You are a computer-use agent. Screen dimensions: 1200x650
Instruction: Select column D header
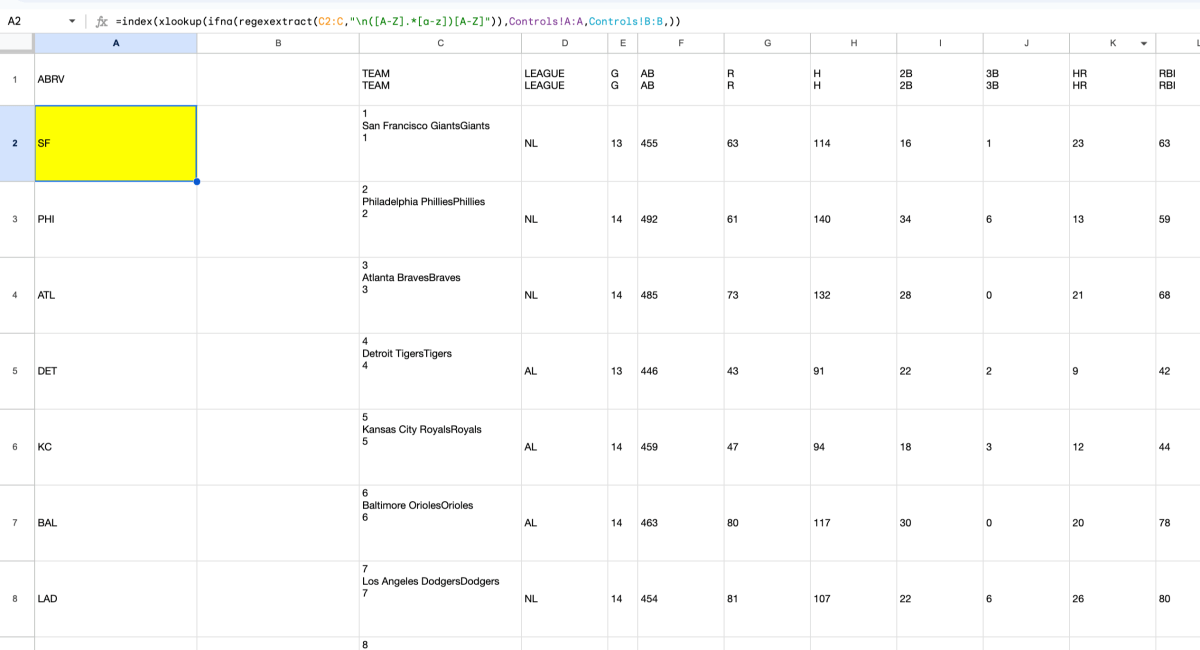565,43
